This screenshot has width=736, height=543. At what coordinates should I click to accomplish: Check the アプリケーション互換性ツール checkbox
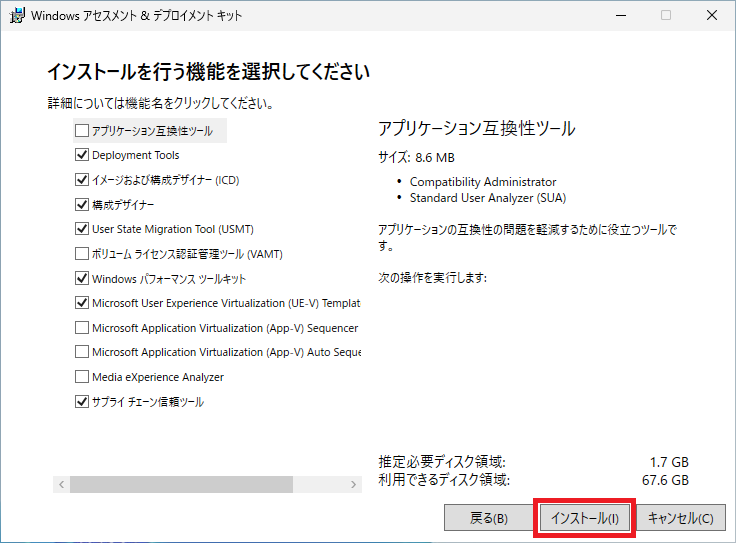click(82, 130)
